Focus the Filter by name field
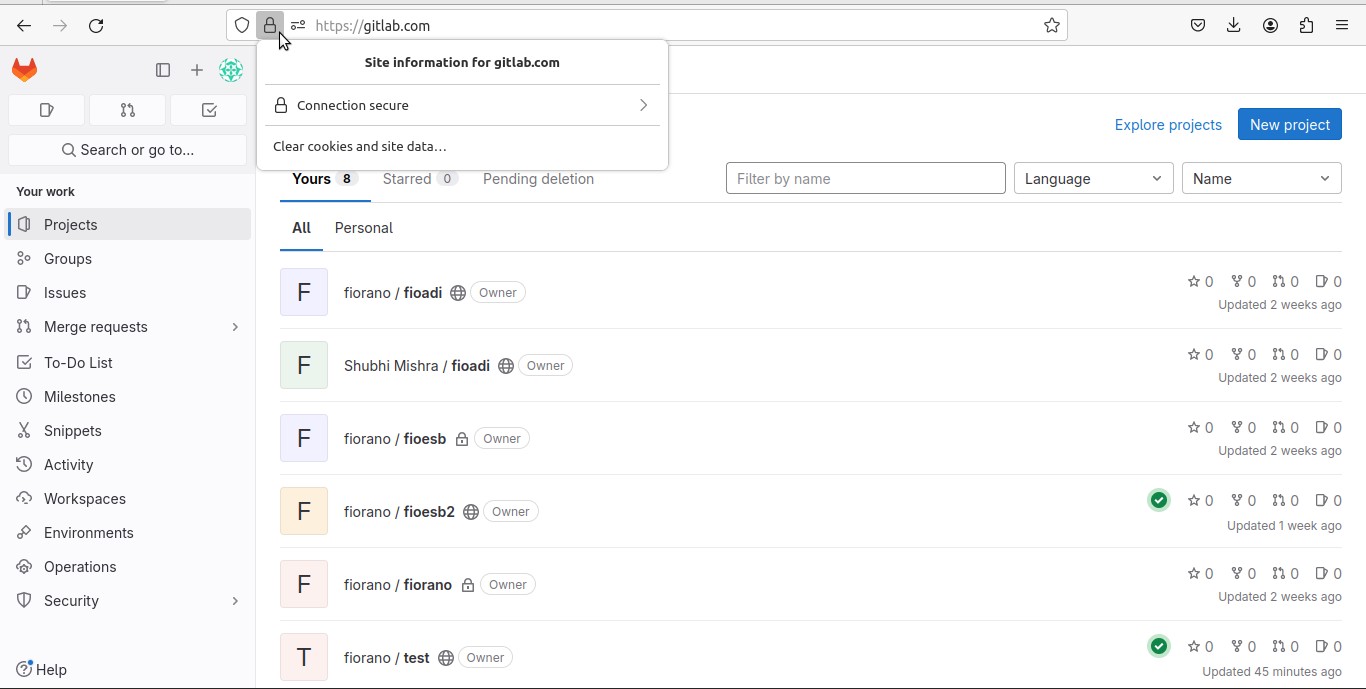The width and height of the screenshot is (1366, 689). [x=866, y=178]
